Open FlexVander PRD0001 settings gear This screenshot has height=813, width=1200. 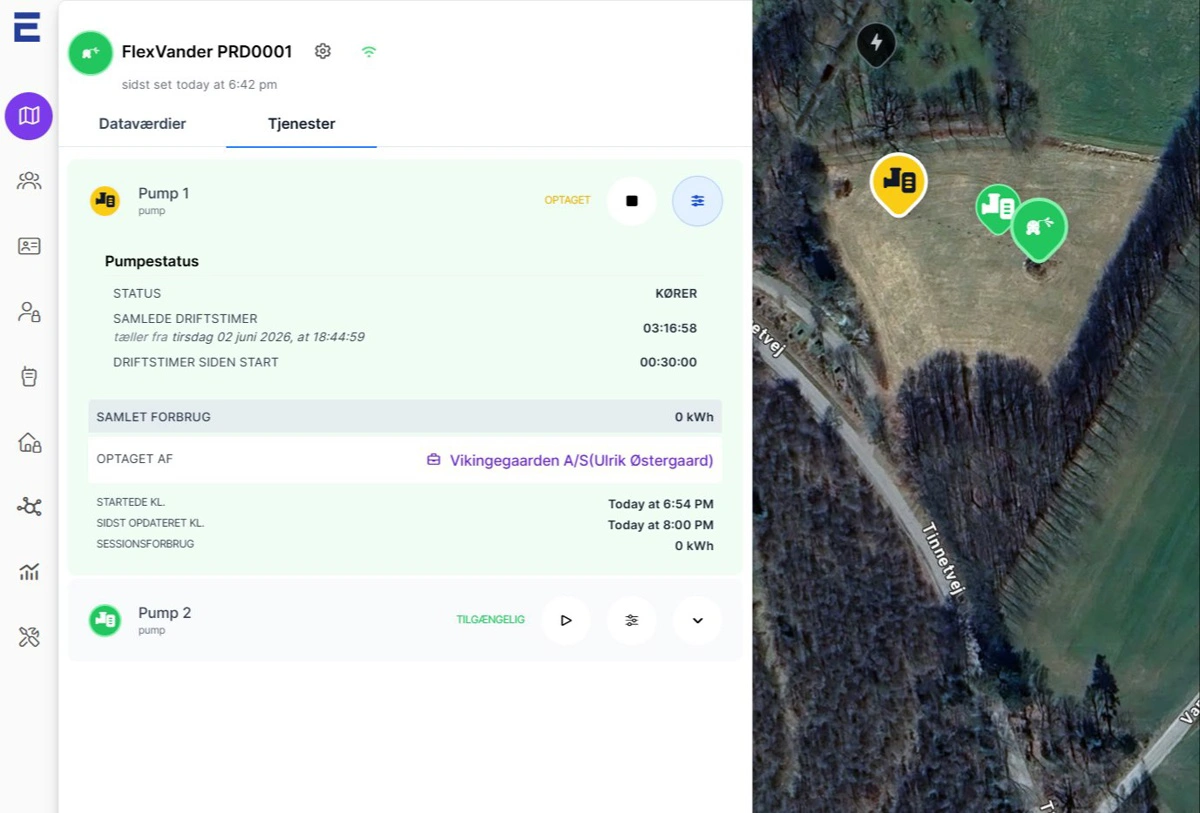point(322,51)
